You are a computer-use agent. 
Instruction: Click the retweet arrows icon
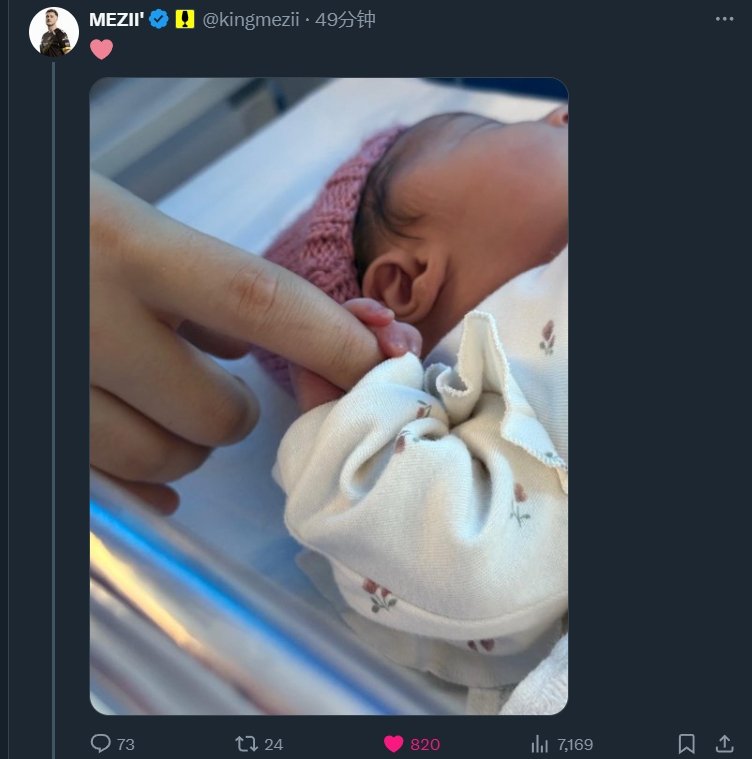246,744
